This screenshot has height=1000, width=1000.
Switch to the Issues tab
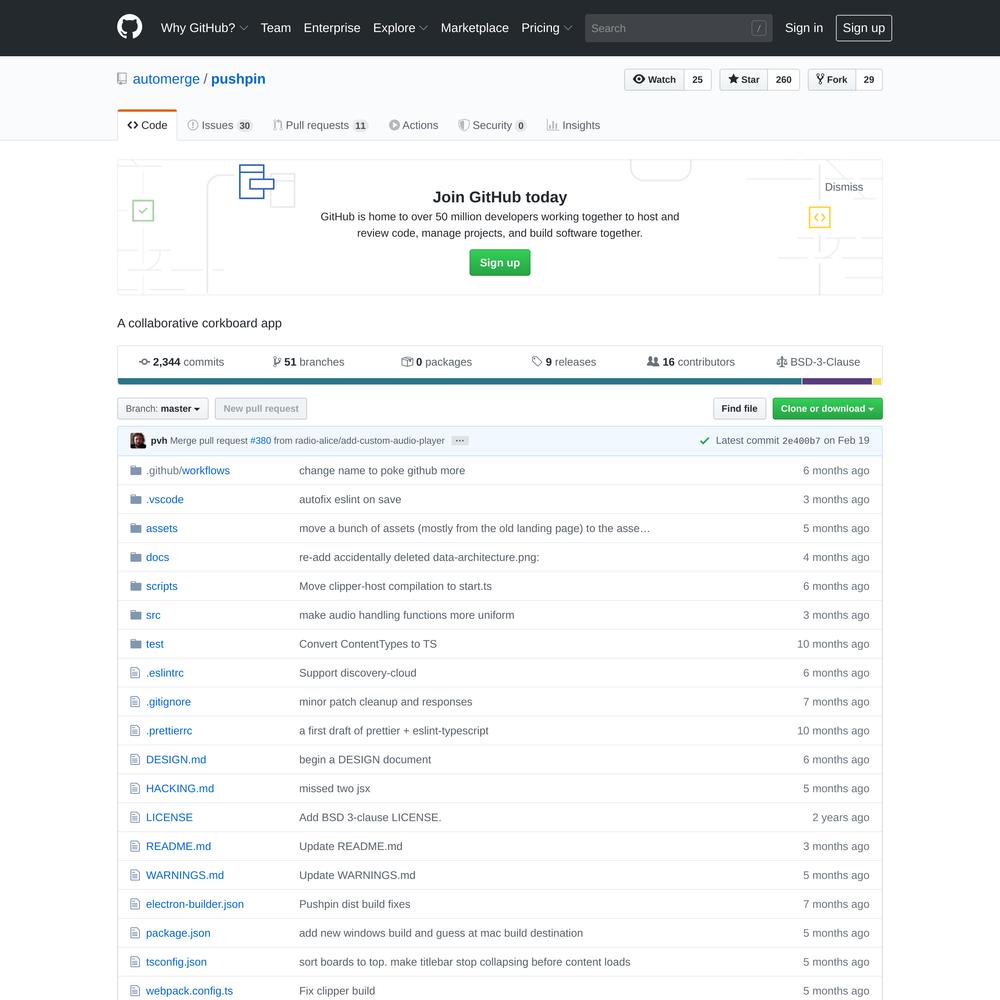point(220,125)
